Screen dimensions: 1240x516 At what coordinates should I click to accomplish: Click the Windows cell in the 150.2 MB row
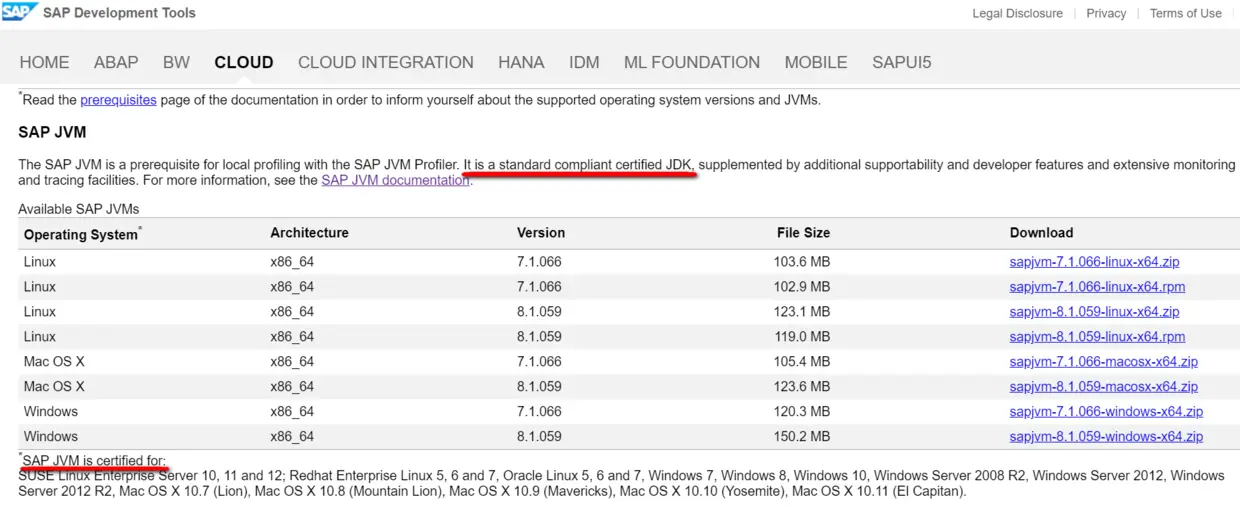pos(50,437)
